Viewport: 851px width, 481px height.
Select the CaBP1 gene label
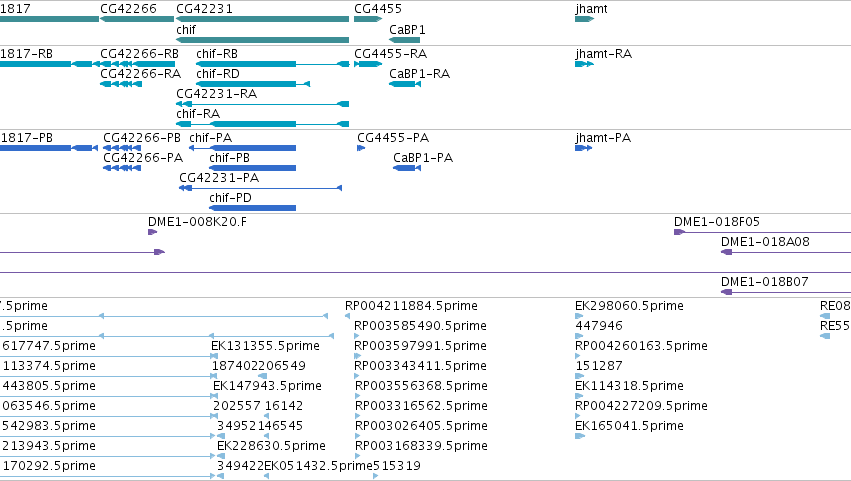click(x=407, y=30)
